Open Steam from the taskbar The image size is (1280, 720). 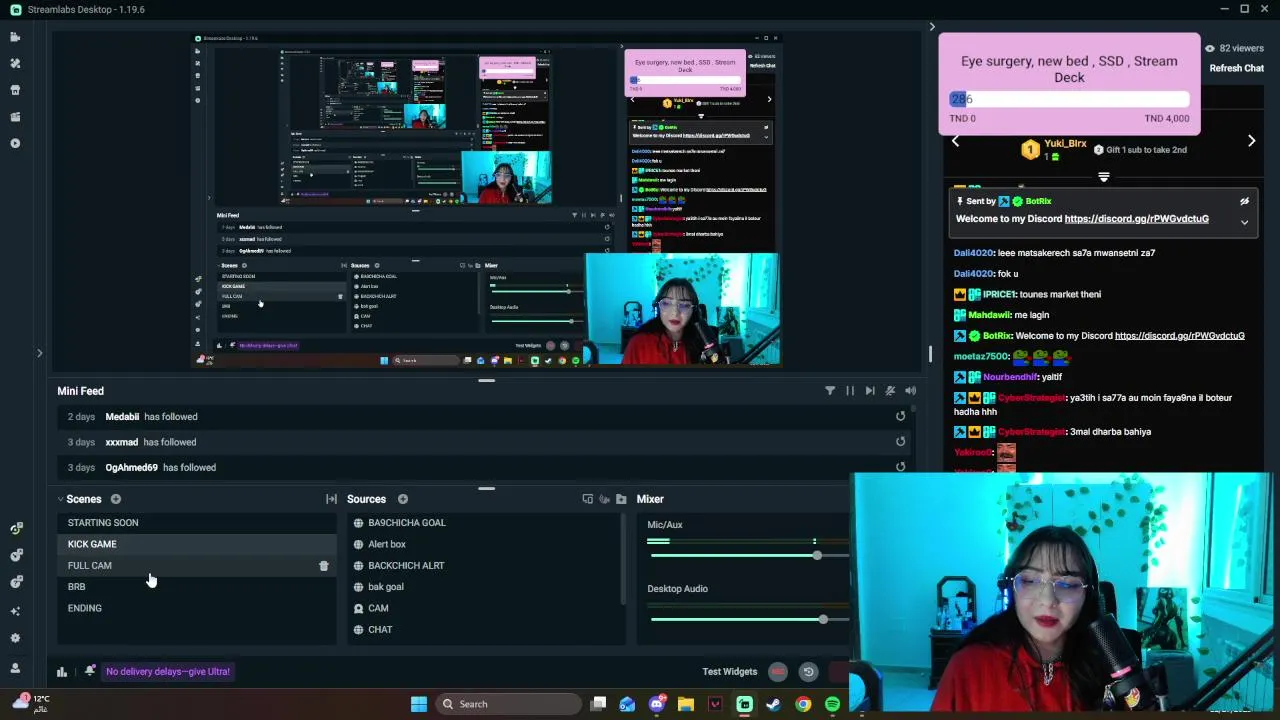(x=773, y=704)
